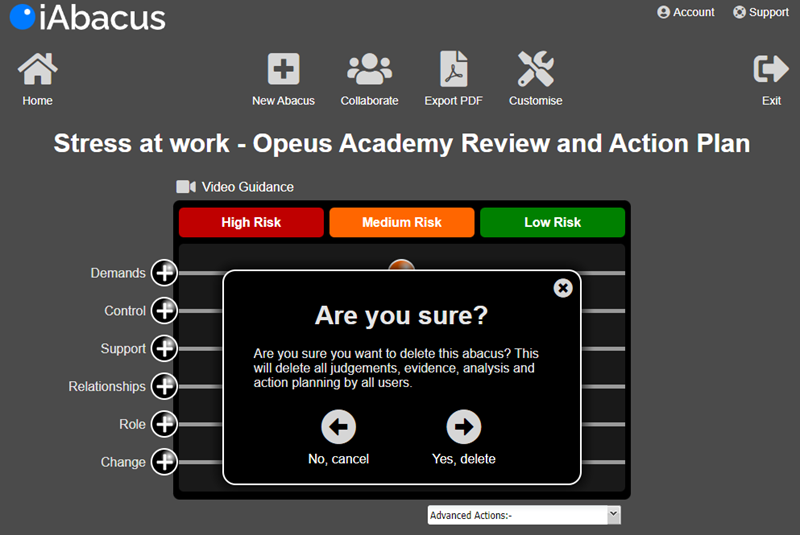Expand Relationships with its plus button
The height and width of the screenshot is (535, 800).
[x=164, y=386]
